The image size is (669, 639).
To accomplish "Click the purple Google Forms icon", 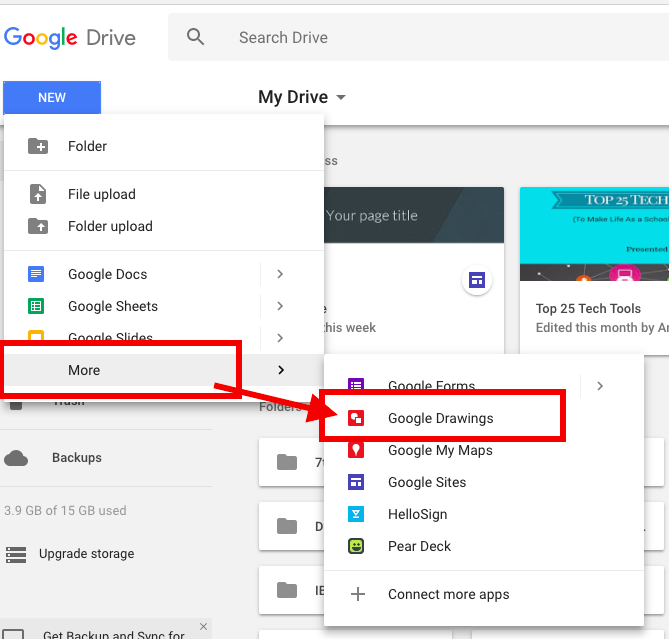I will (x=356, y=385).
